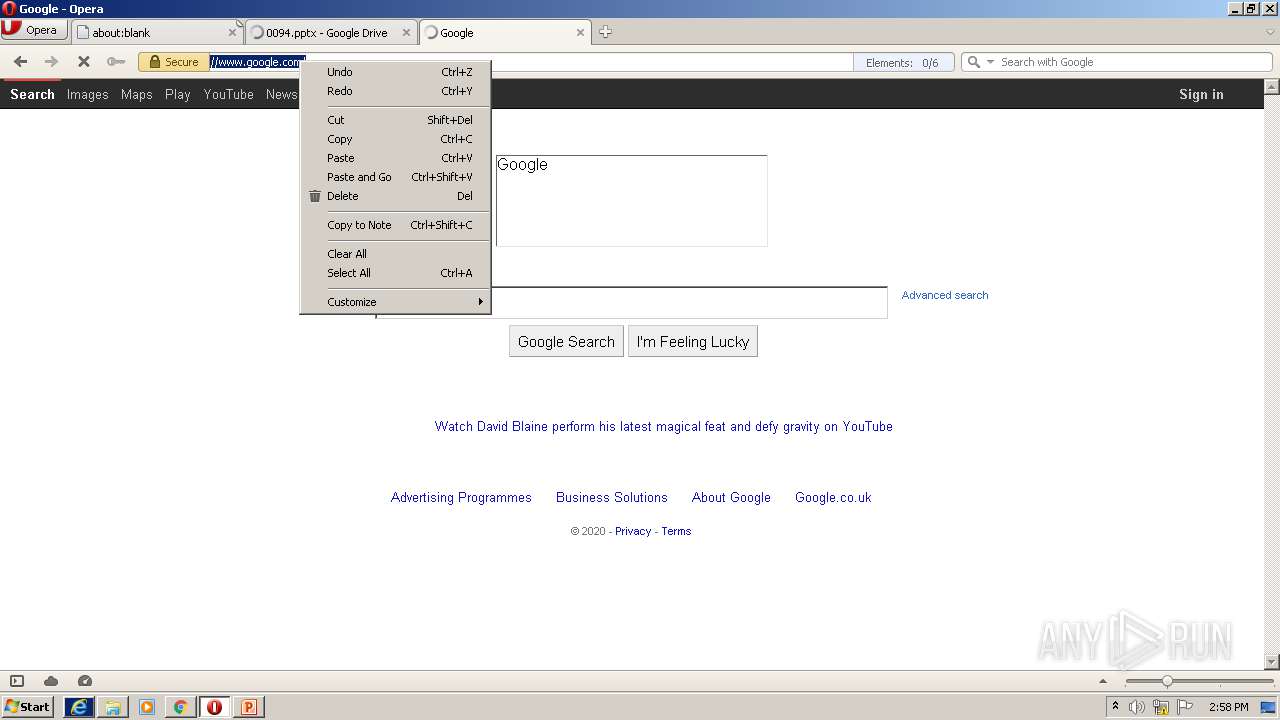Open the Privacy link
This screenshot has height=720, width=1280.
633,531
